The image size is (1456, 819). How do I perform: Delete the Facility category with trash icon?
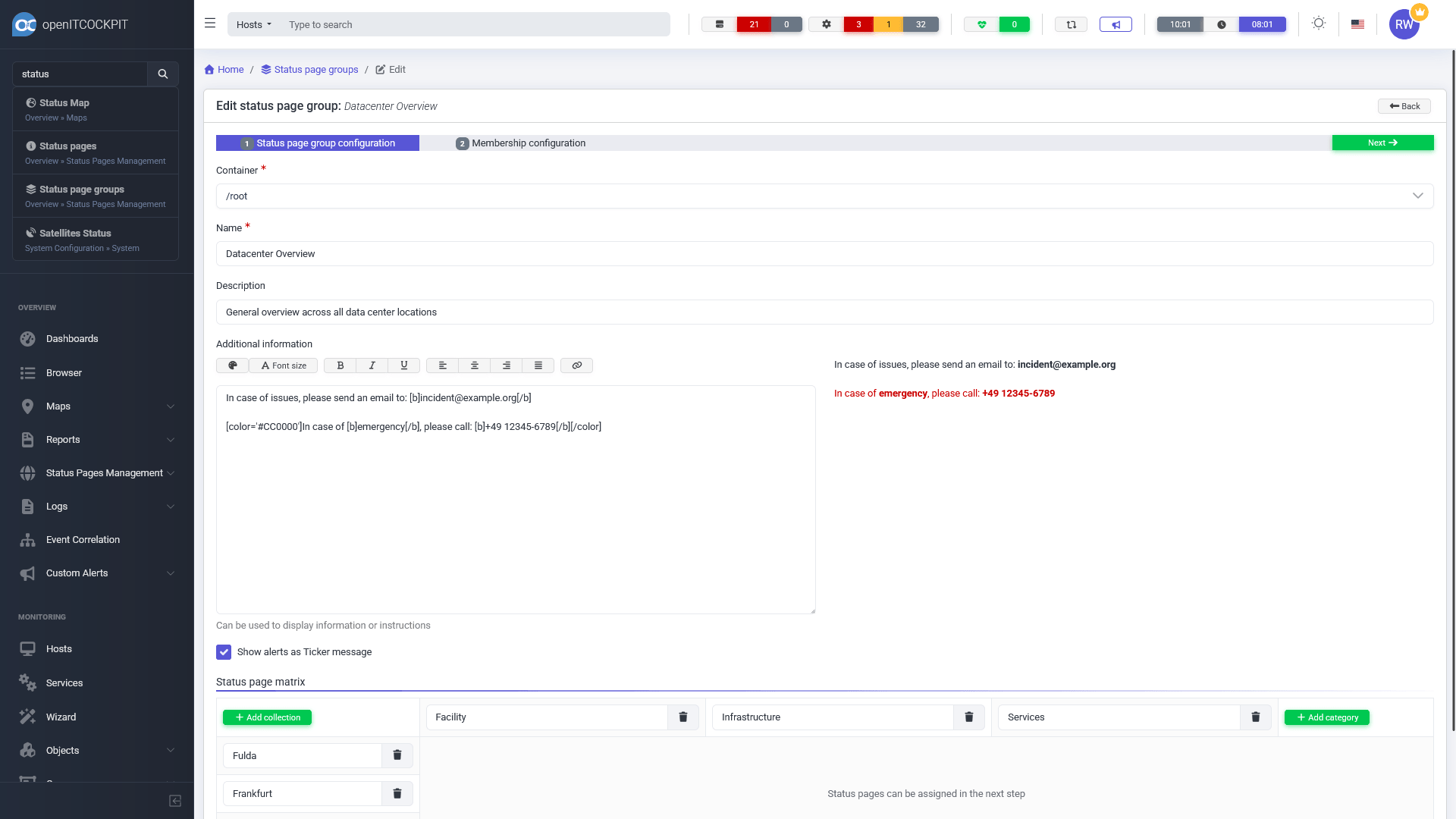tap(683, 717)
